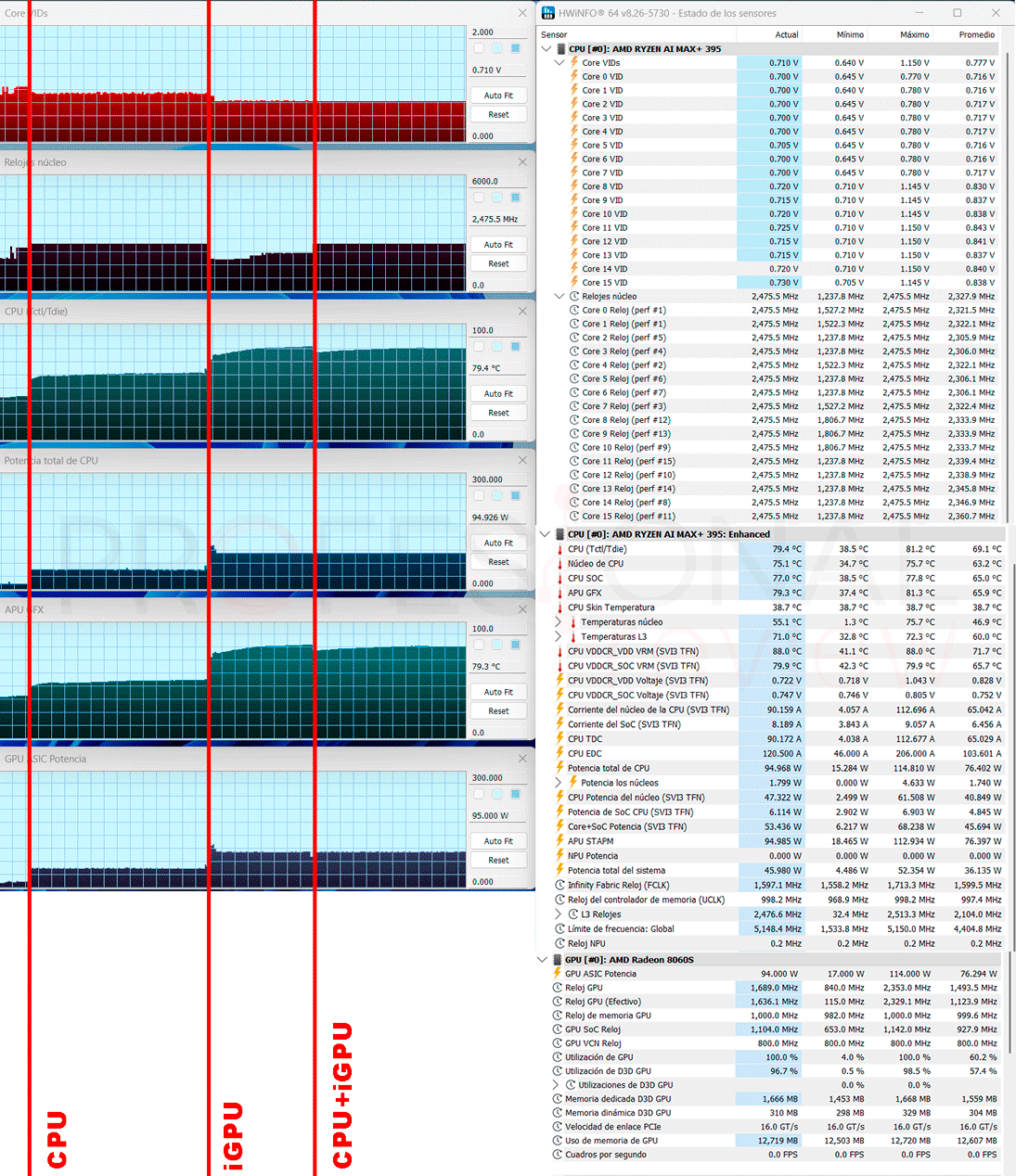Viewport: 1016px width, 1176px height.
Task: Collapse the GPU [#0] AMD Radeon 8060S group
Action: tap(543, 960)
